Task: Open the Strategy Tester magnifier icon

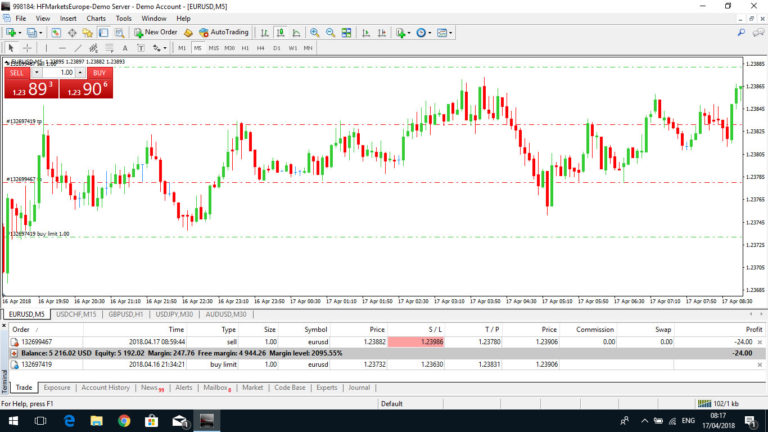Action: 120,33
